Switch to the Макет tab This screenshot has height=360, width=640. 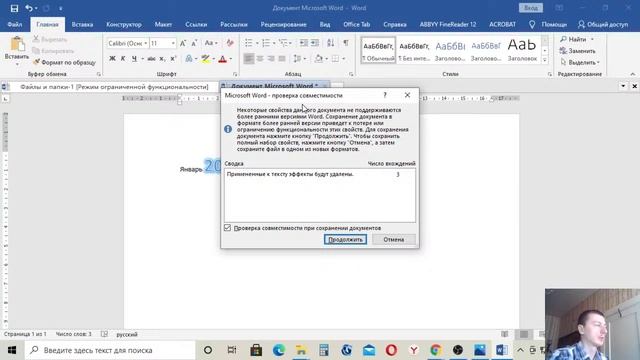(x=163, y=24)
